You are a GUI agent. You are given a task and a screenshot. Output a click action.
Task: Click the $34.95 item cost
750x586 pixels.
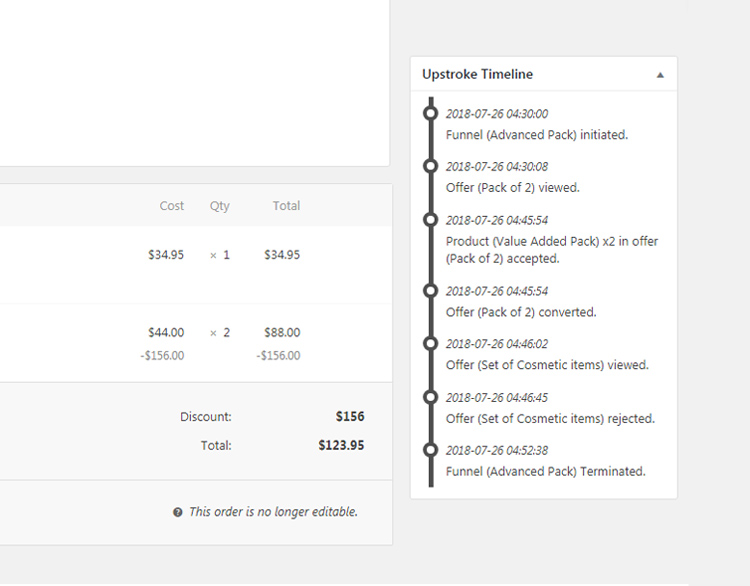(x=166, y=255)
